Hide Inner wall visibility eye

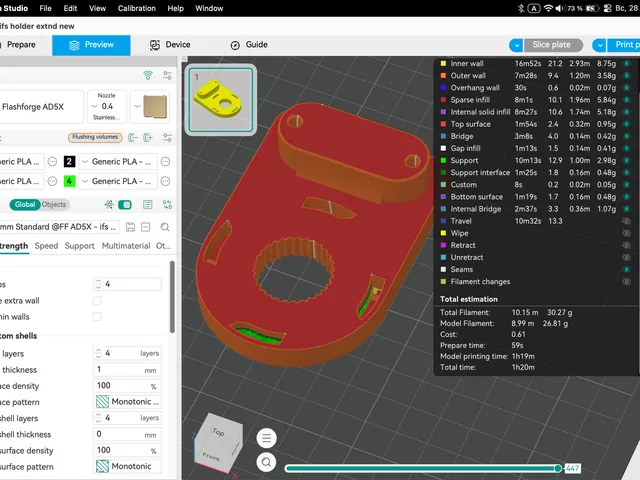tap(627, 64)
